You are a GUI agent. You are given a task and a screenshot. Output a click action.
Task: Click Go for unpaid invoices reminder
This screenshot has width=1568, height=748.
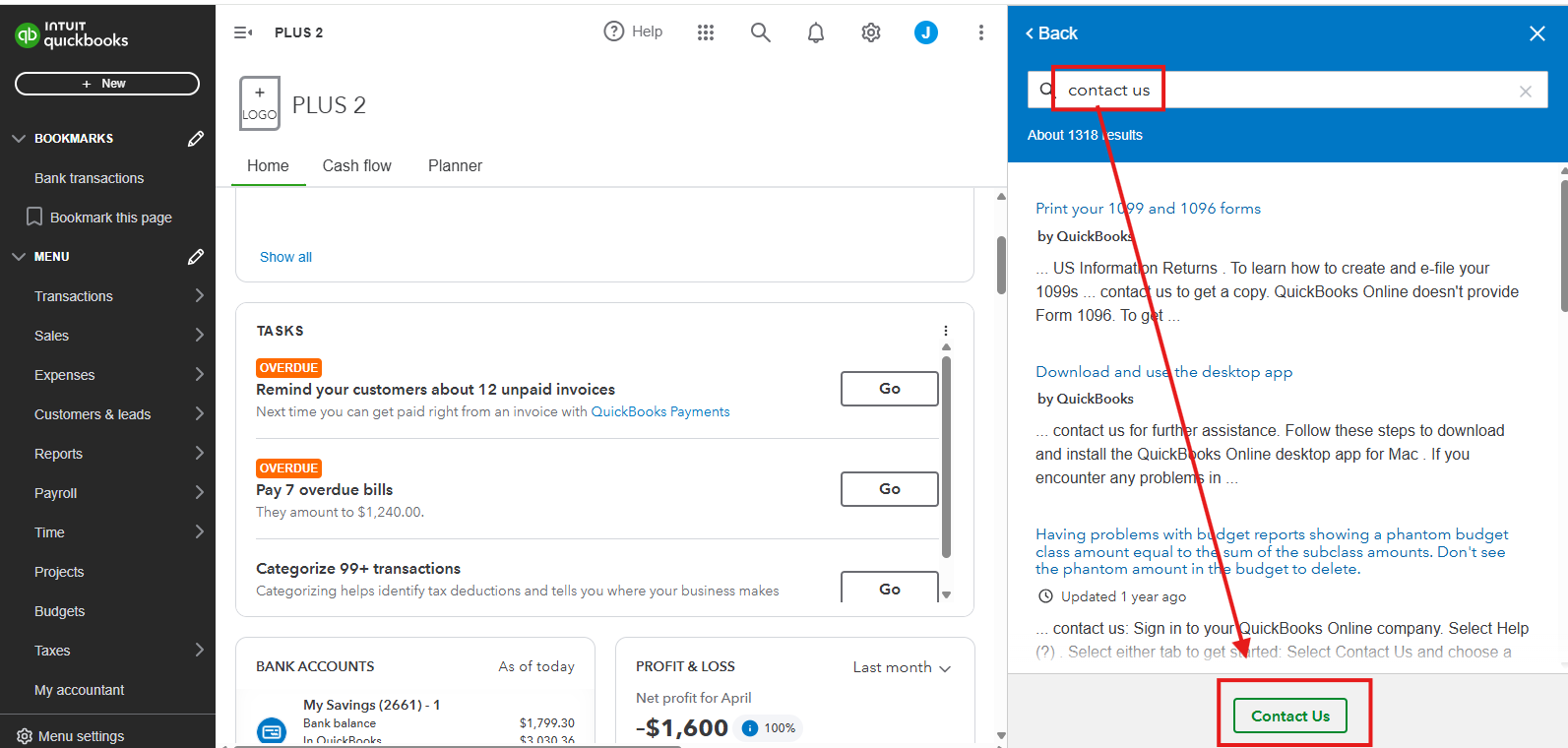click(890, 389)
